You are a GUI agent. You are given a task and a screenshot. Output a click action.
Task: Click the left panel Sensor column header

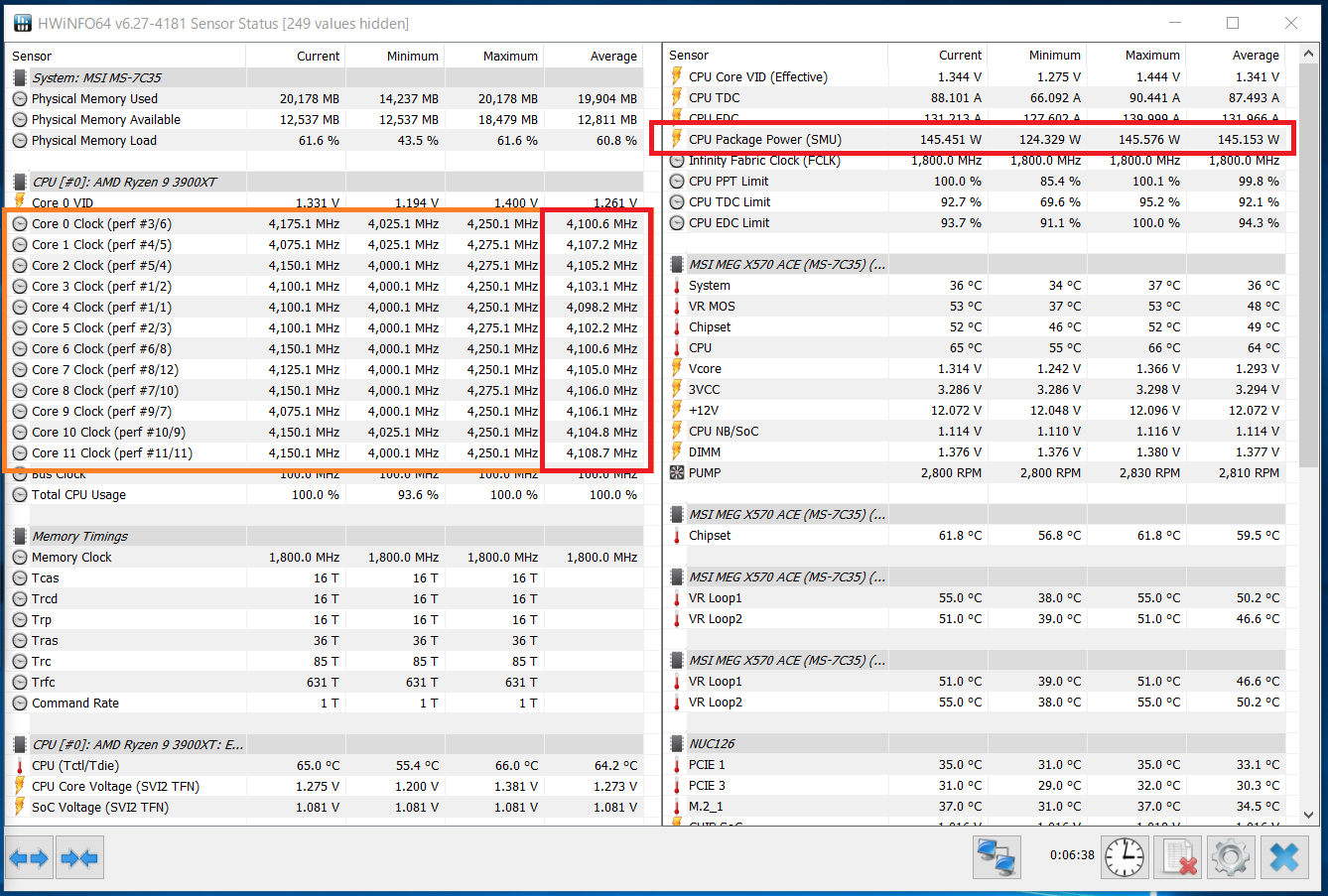tap(125, 56)
